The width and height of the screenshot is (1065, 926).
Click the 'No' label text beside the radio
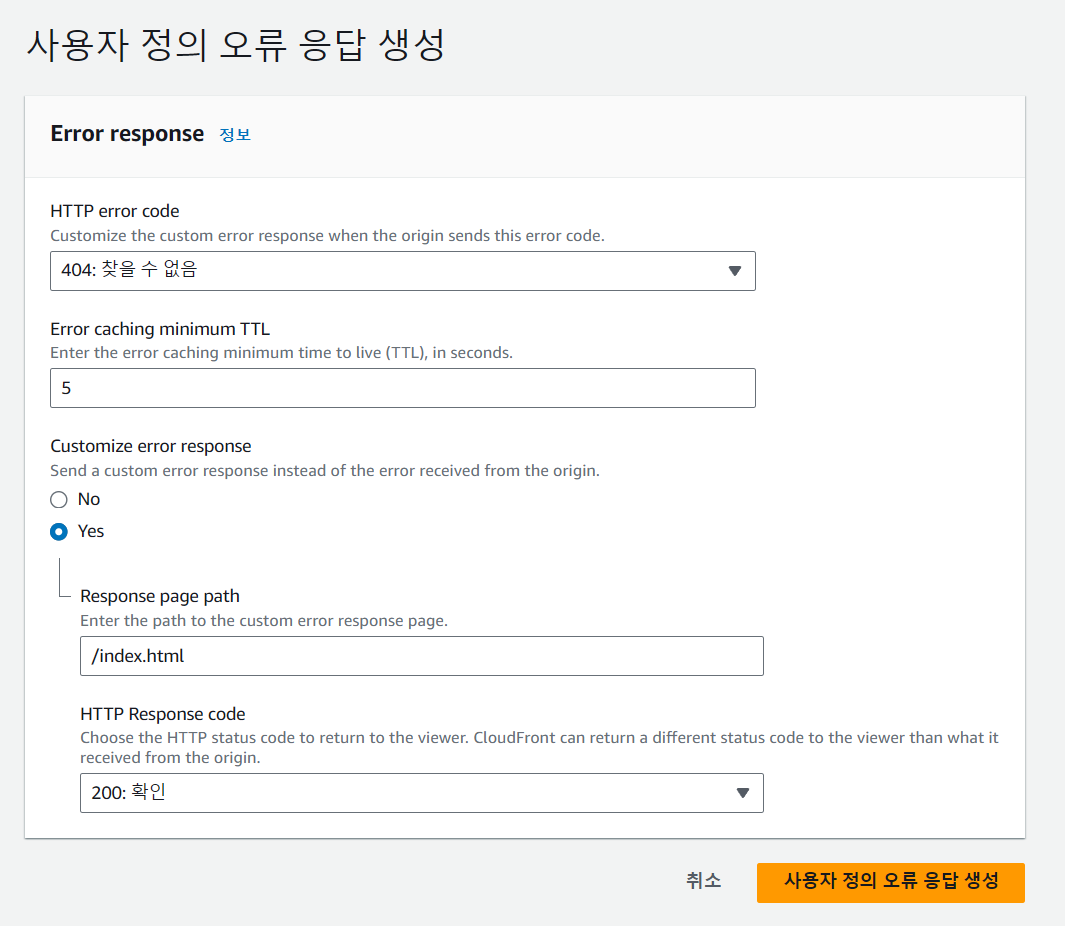tap(89, 500)
